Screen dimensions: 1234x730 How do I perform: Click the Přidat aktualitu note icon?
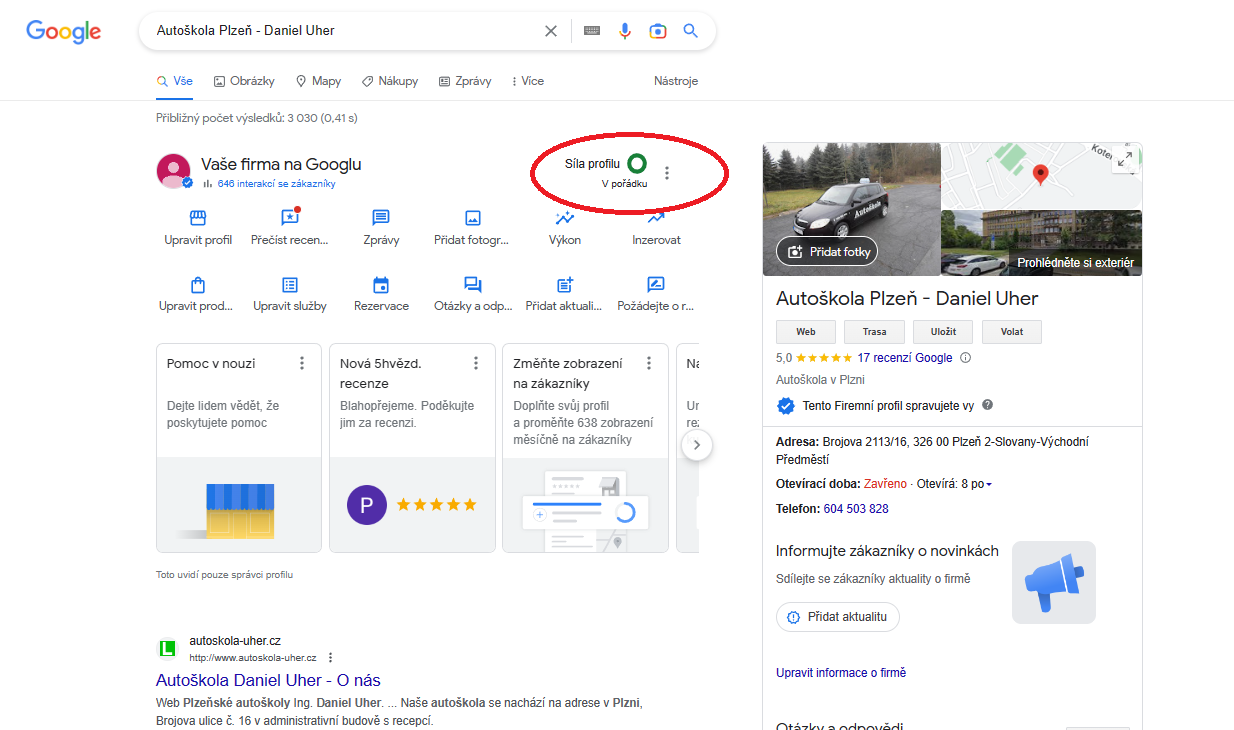565,284
